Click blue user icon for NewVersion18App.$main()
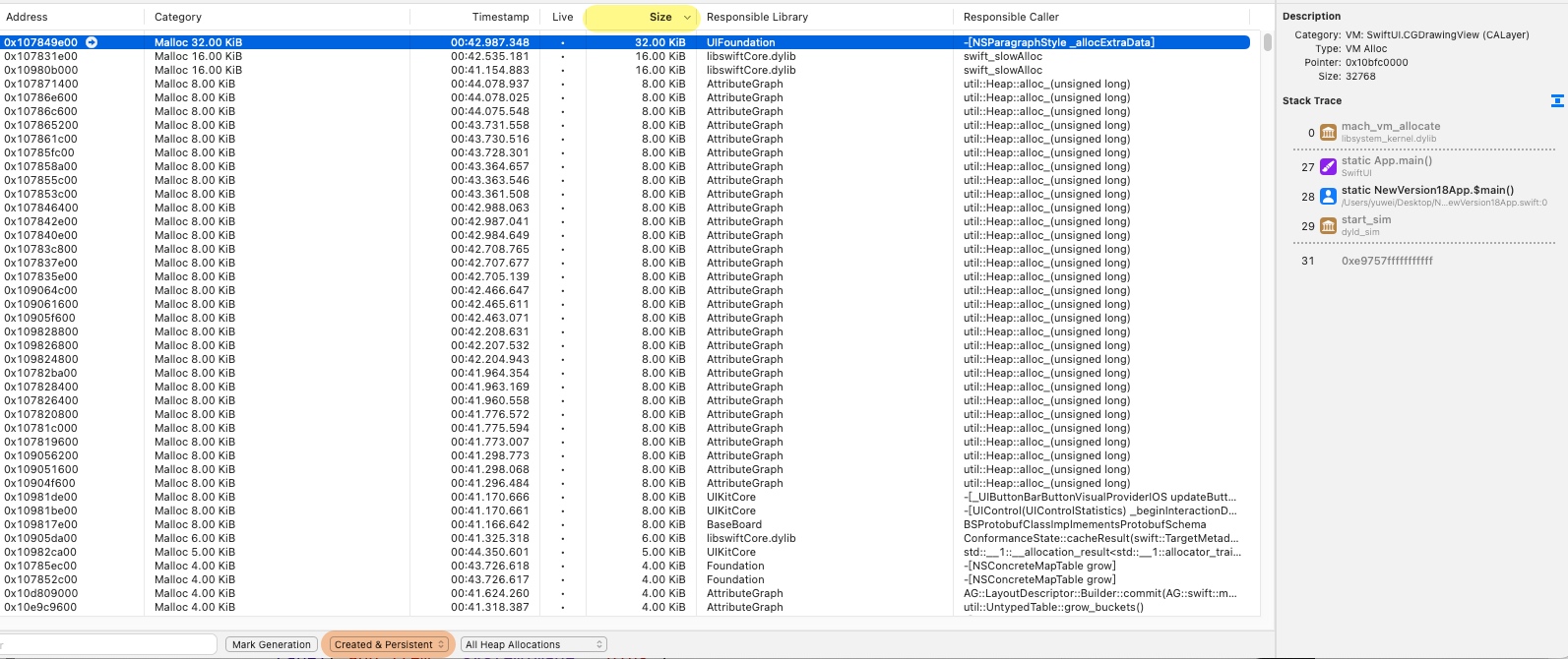The image size is (1568, 659). pyautogui.click(x=1328, y=197)
